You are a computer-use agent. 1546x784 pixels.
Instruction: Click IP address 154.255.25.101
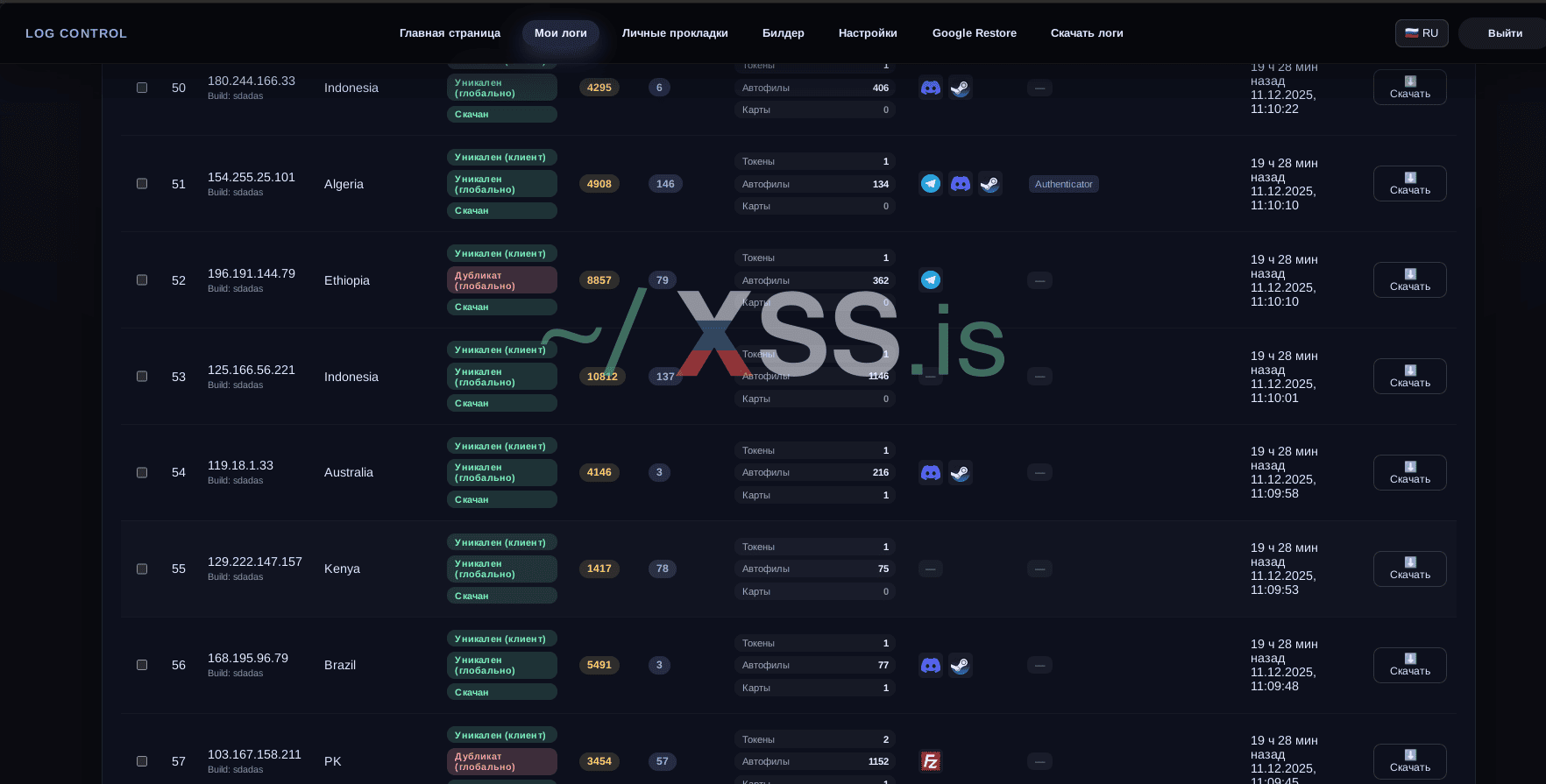coord(252,177)
